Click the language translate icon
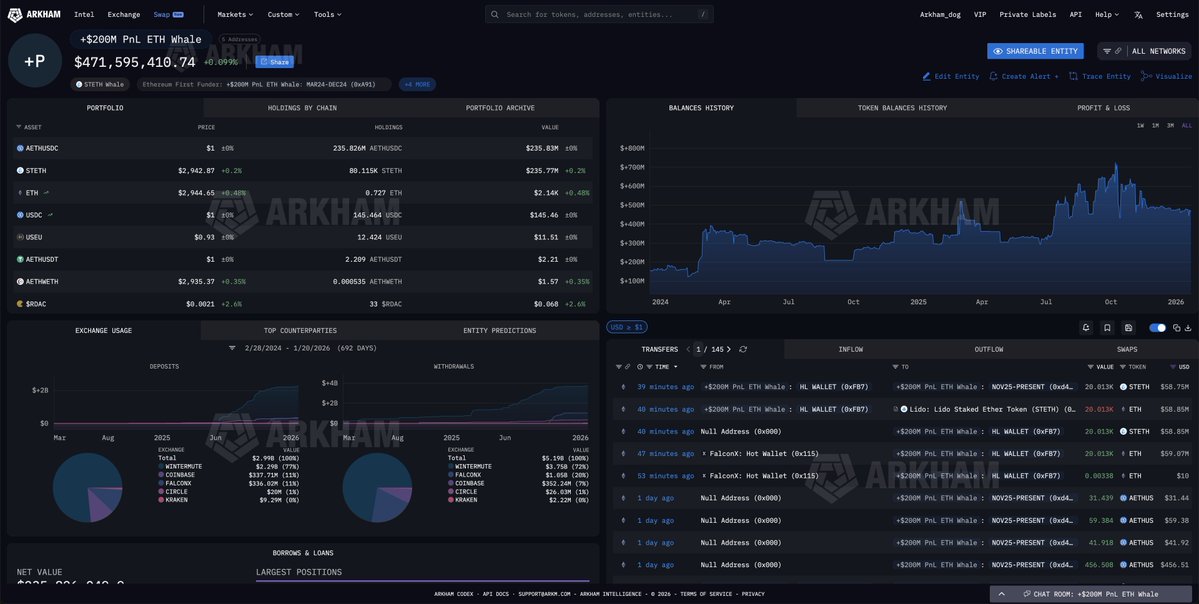The height and width of the screenshot is (604, 1199). click(1138, 15)
